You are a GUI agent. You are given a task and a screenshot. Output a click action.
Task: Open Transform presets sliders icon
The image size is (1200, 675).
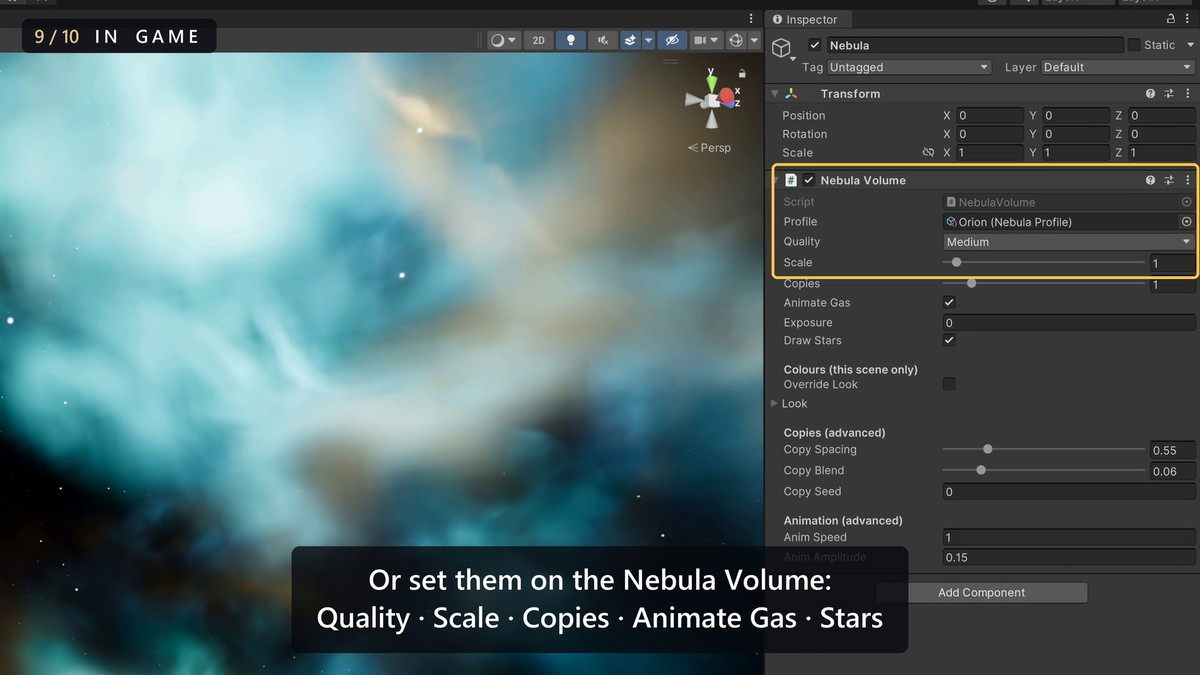coord(1169,94)
